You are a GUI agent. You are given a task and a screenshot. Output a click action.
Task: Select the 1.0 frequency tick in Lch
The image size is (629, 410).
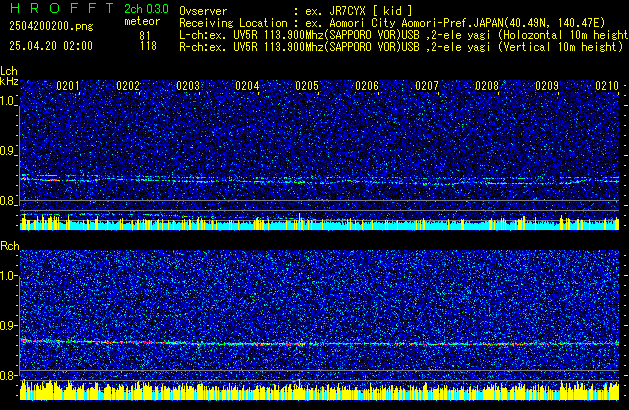pyautogui.click(x=8, y=101)
